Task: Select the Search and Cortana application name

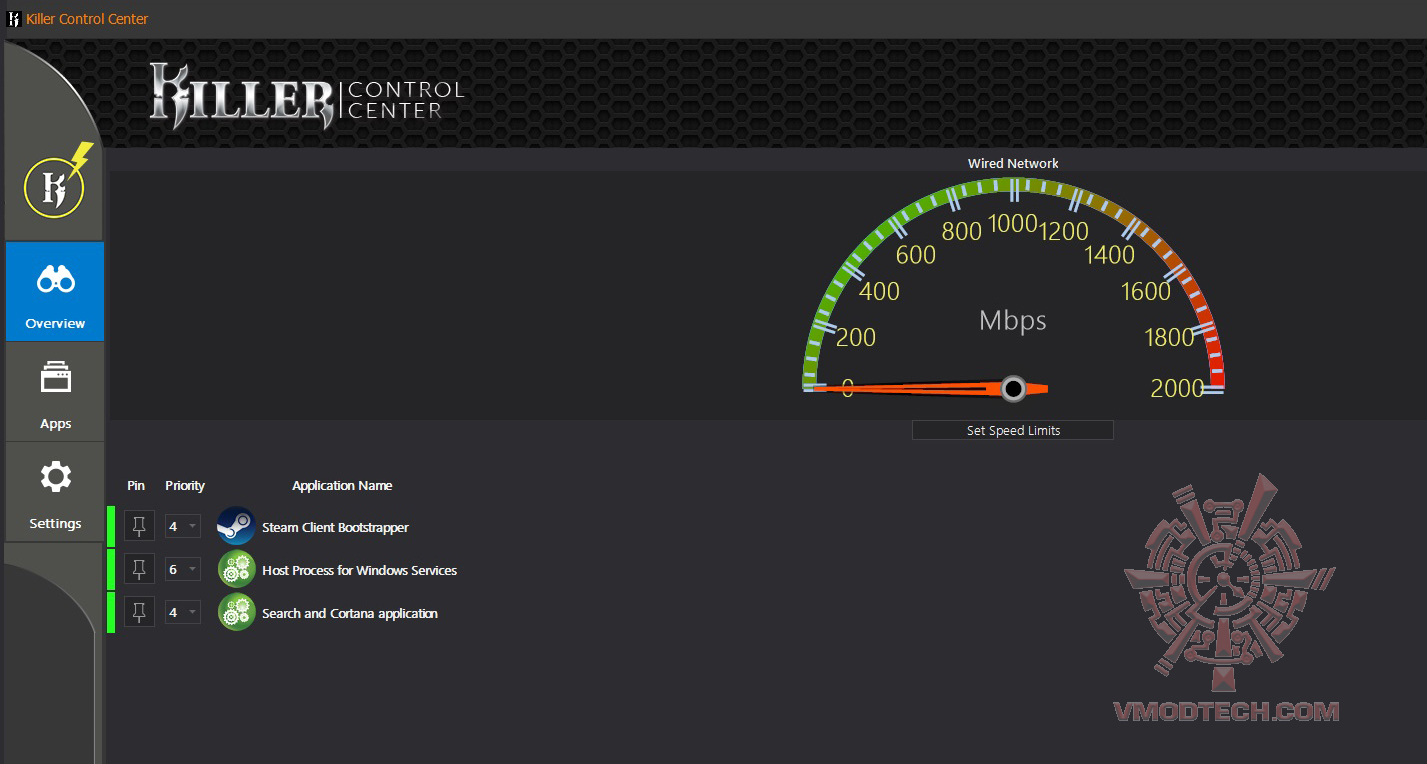Action: (350, 613)
